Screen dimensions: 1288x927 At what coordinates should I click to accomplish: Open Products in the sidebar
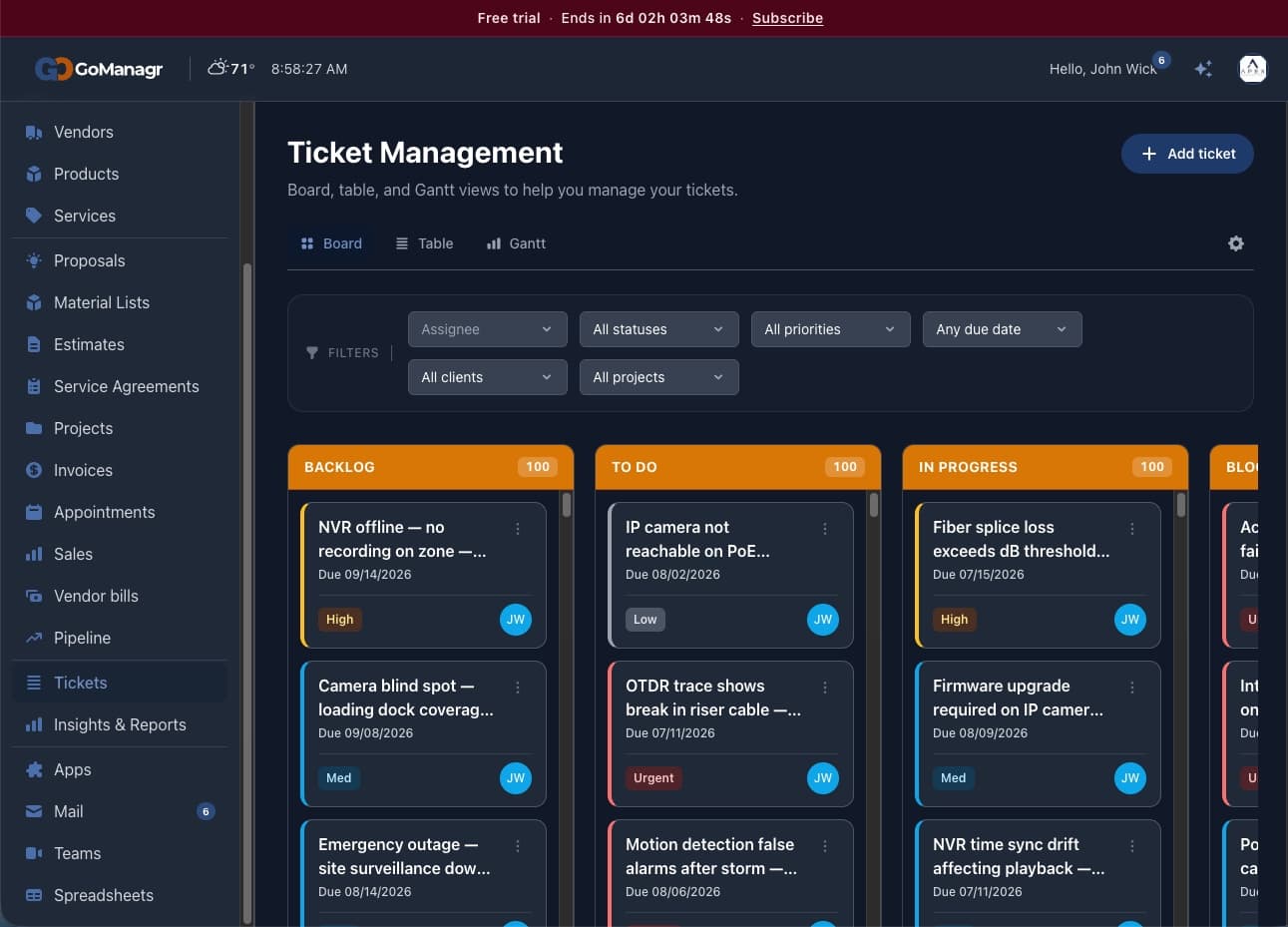pos(120,174)
